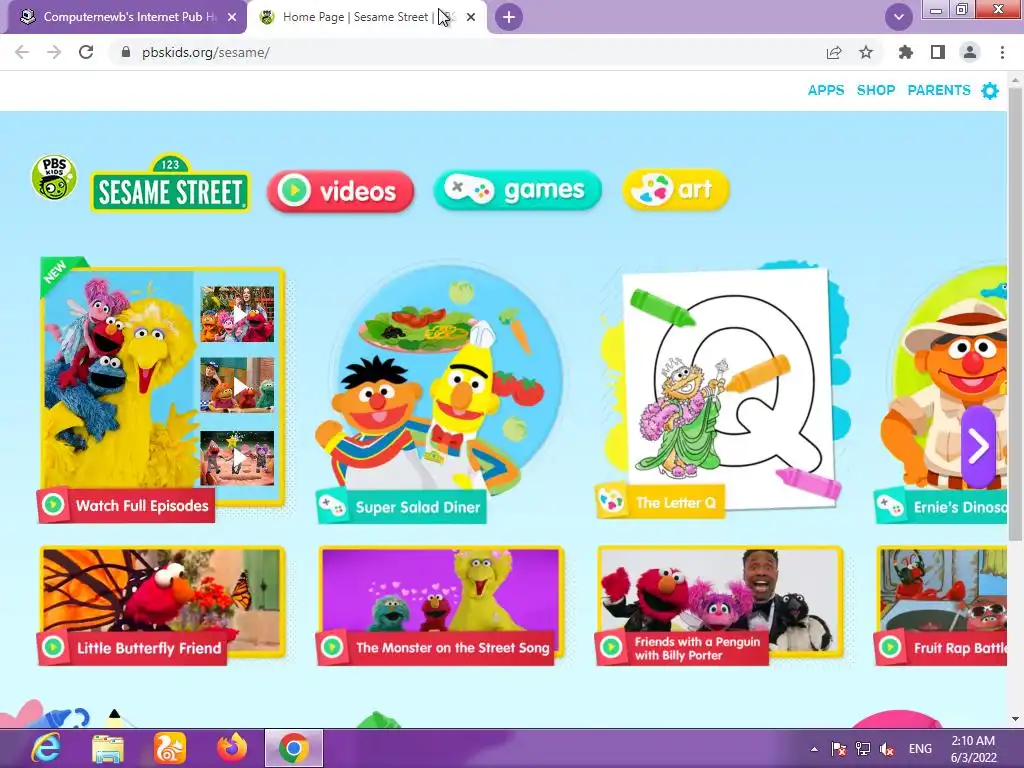Viewport: 1024px width, 768px height.
Task: Open the videos section
Action: [x=340, y=191]
